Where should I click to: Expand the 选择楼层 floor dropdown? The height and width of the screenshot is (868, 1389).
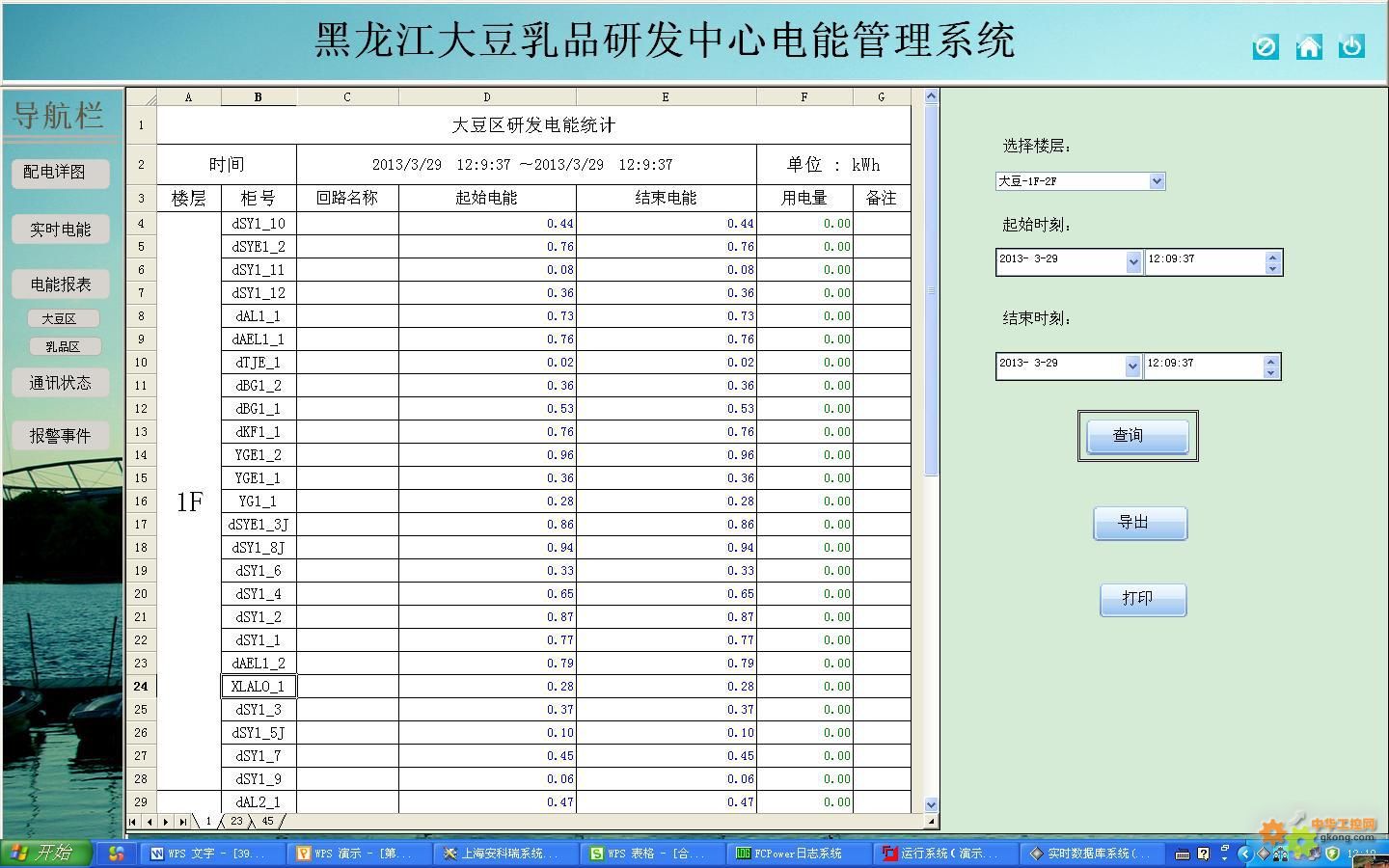point(1157,181)
